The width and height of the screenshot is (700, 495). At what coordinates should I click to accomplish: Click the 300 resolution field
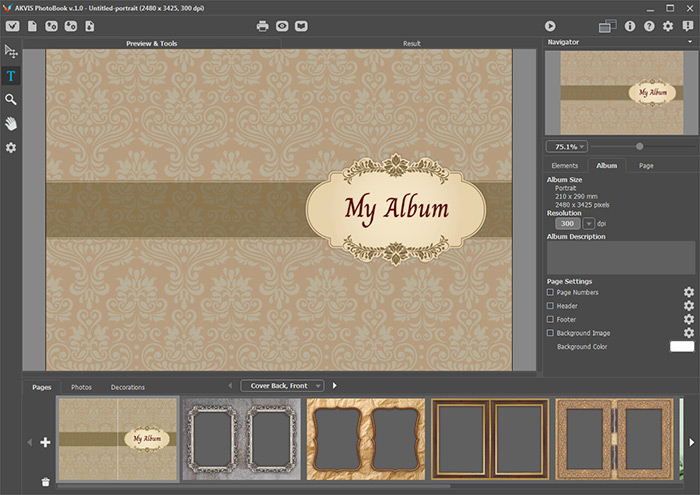[x=567, y=223]
